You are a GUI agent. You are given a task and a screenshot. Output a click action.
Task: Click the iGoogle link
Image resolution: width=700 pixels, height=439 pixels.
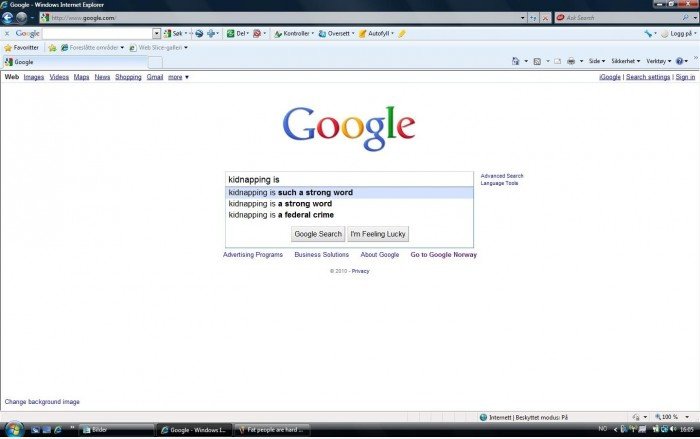(x=610, y=77)
